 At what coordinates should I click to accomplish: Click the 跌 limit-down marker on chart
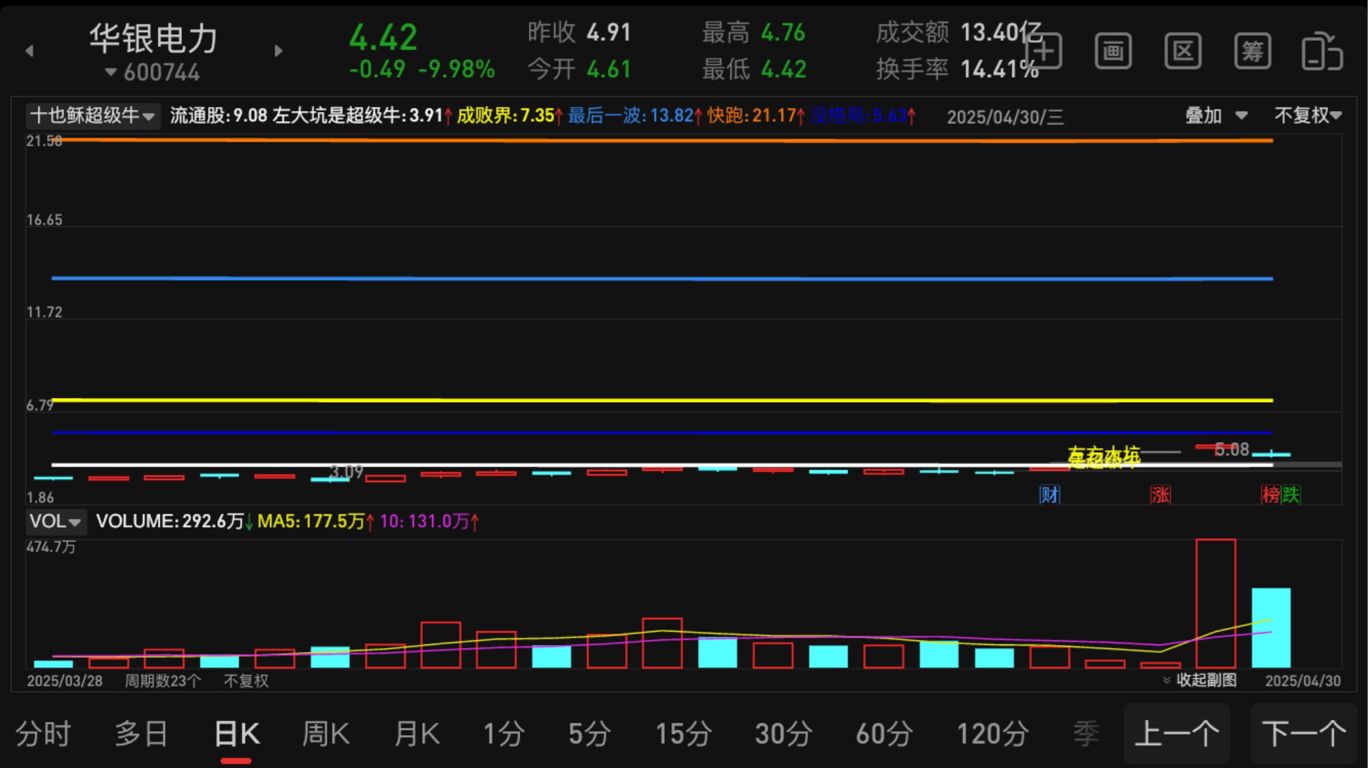point(1291,494)
